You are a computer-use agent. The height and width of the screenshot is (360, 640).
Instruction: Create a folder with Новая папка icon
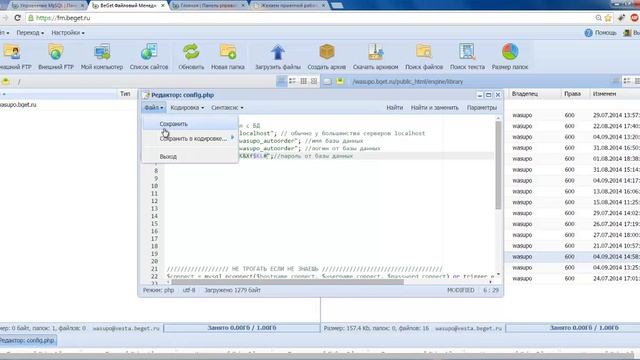pyautogui.click(x=228, y=52)
